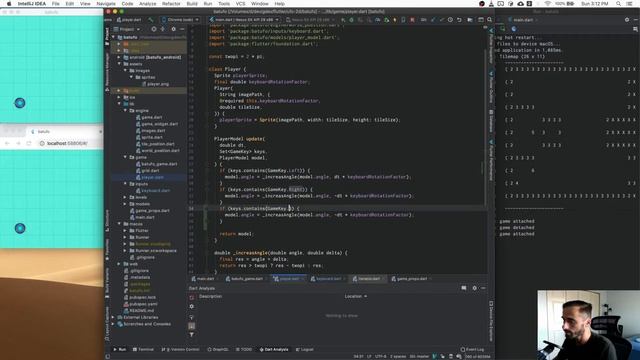Screen dimensions: 640x360
Task: Open the Flutter Inspector side tool window
Action: (x=491, y=47)
